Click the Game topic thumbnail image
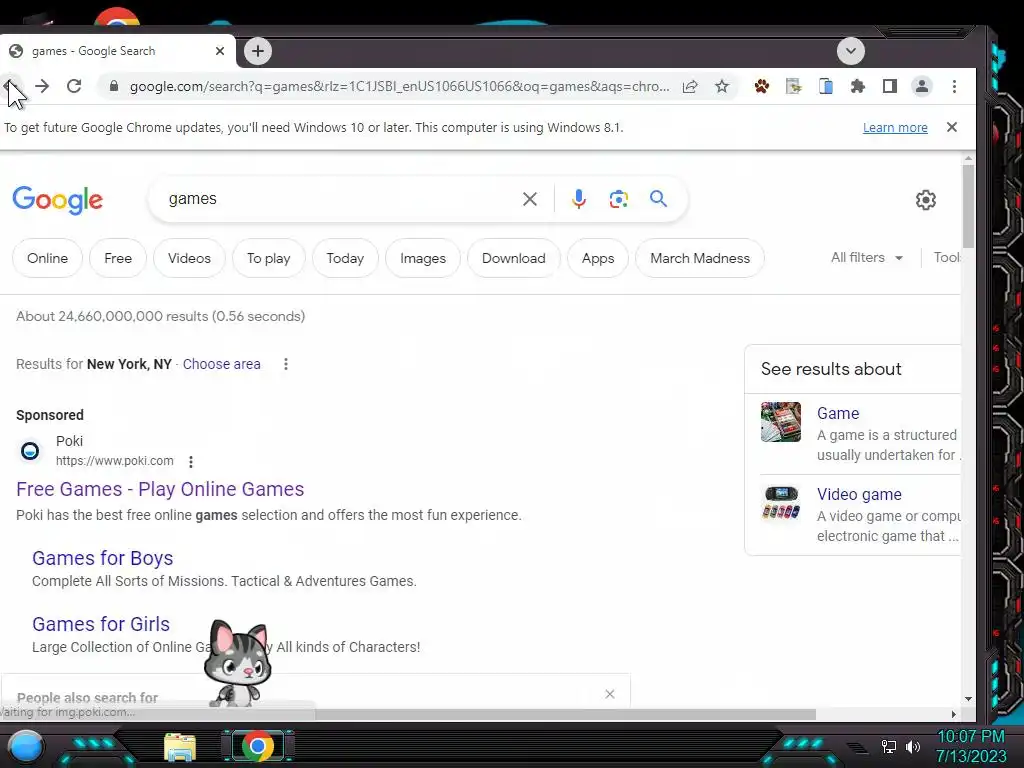 [781, 422]
